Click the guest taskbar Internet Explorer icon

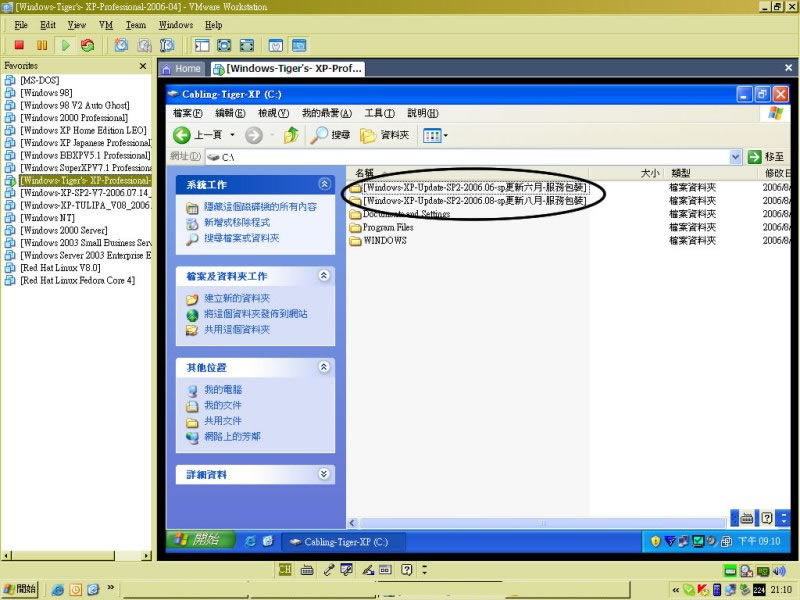[250, 541]
